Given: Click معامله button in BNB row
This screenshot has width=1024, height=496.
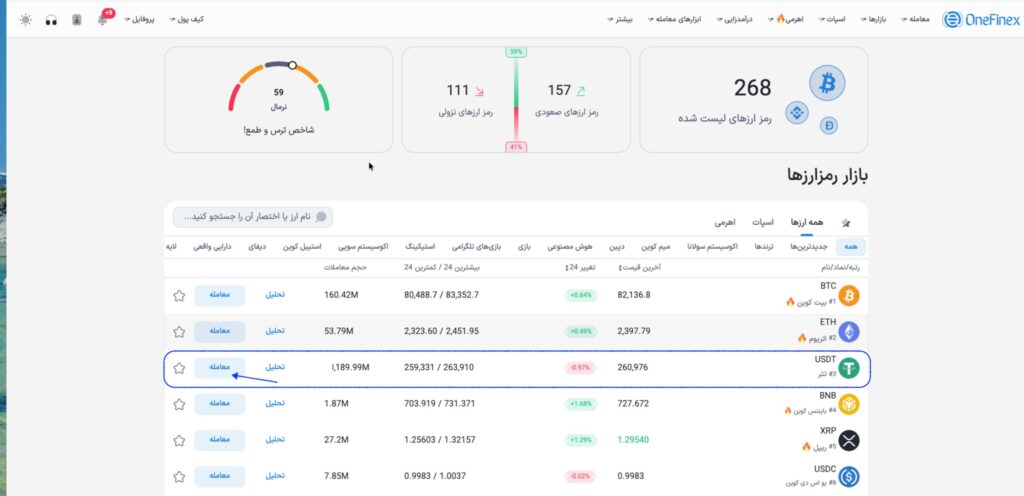Looking at the screenshot, I should (219, 404).
